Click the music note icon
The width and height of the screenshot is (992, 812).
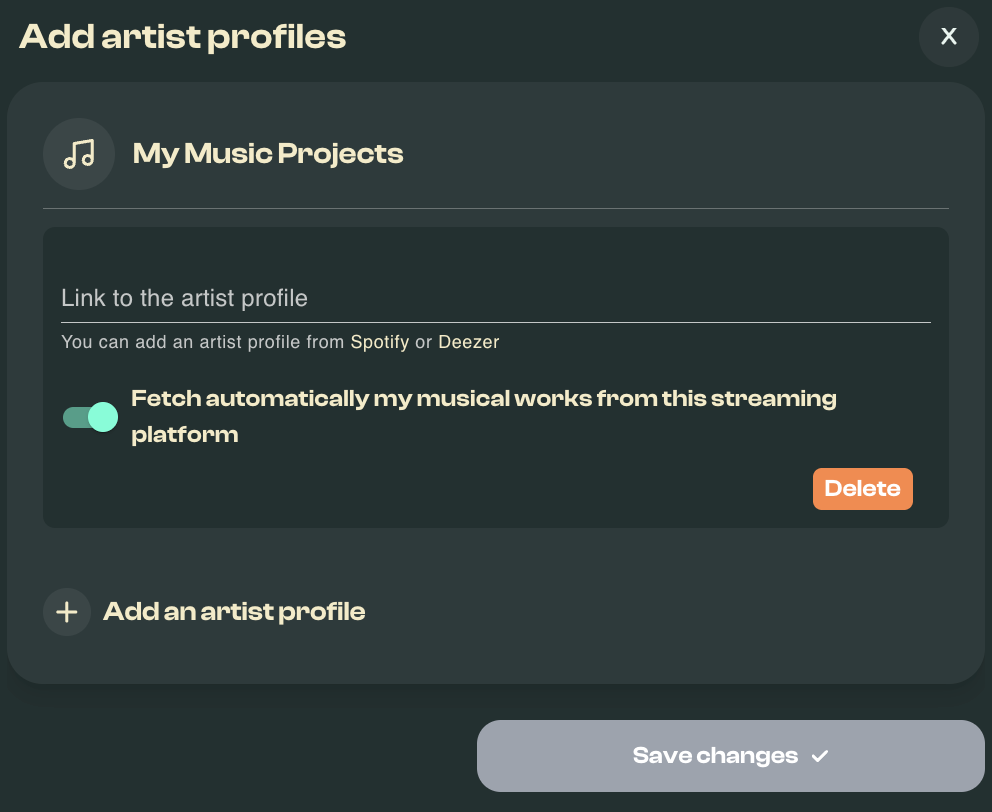pos(79,154)
